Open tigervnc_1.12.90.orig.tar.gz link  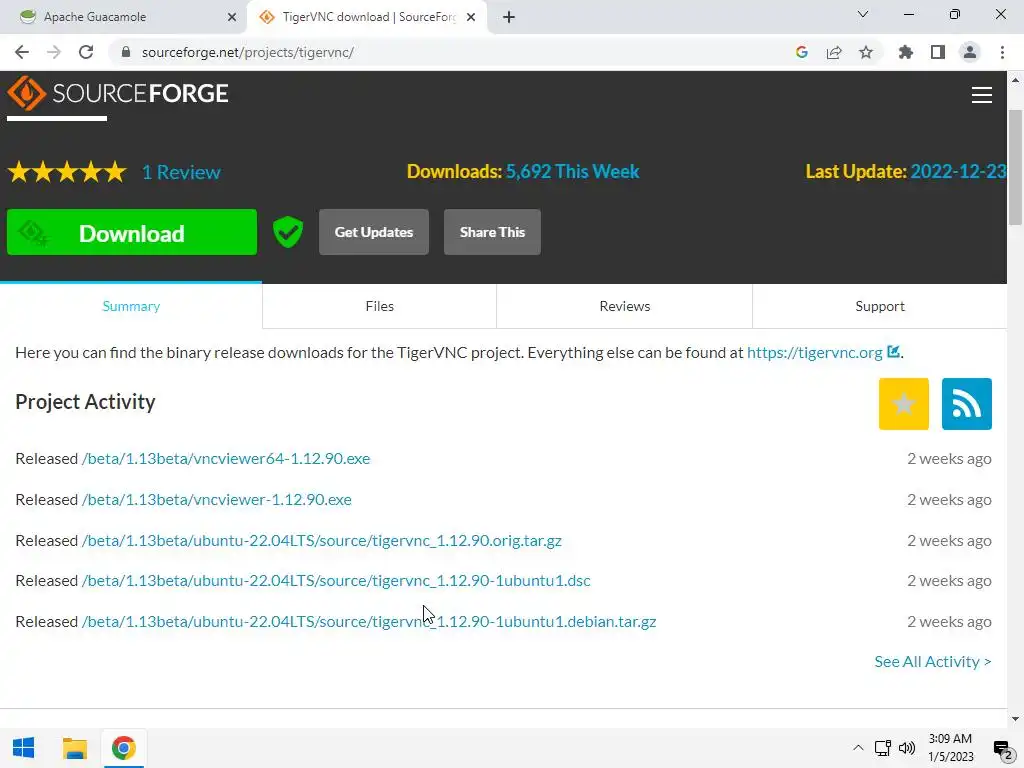pos(321,541)
